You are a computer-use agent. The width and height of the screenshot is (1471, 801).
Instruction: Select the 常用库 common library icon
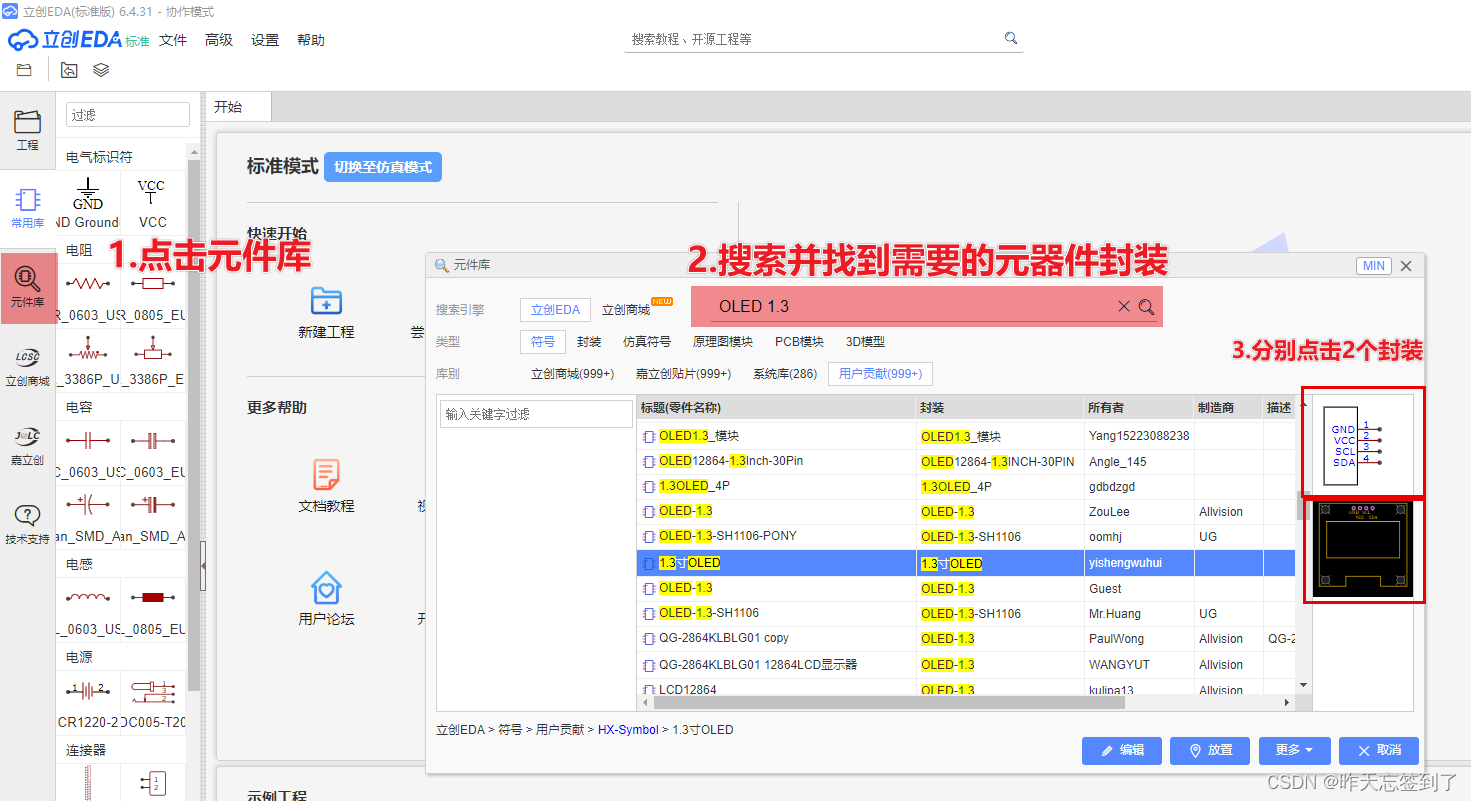click(x=27, y=208)
